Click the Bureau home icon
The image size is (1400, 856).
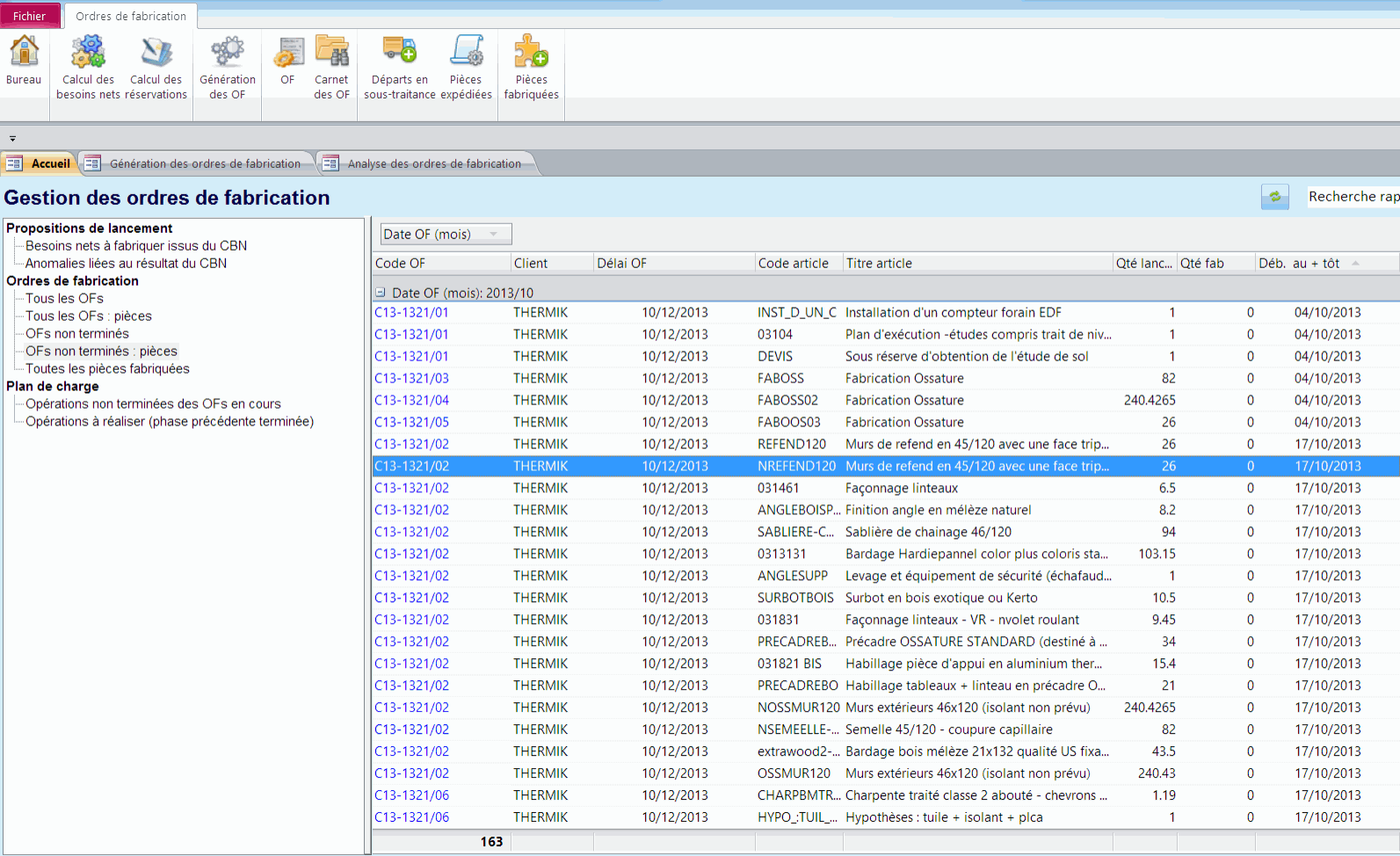[x=24, y=62]
